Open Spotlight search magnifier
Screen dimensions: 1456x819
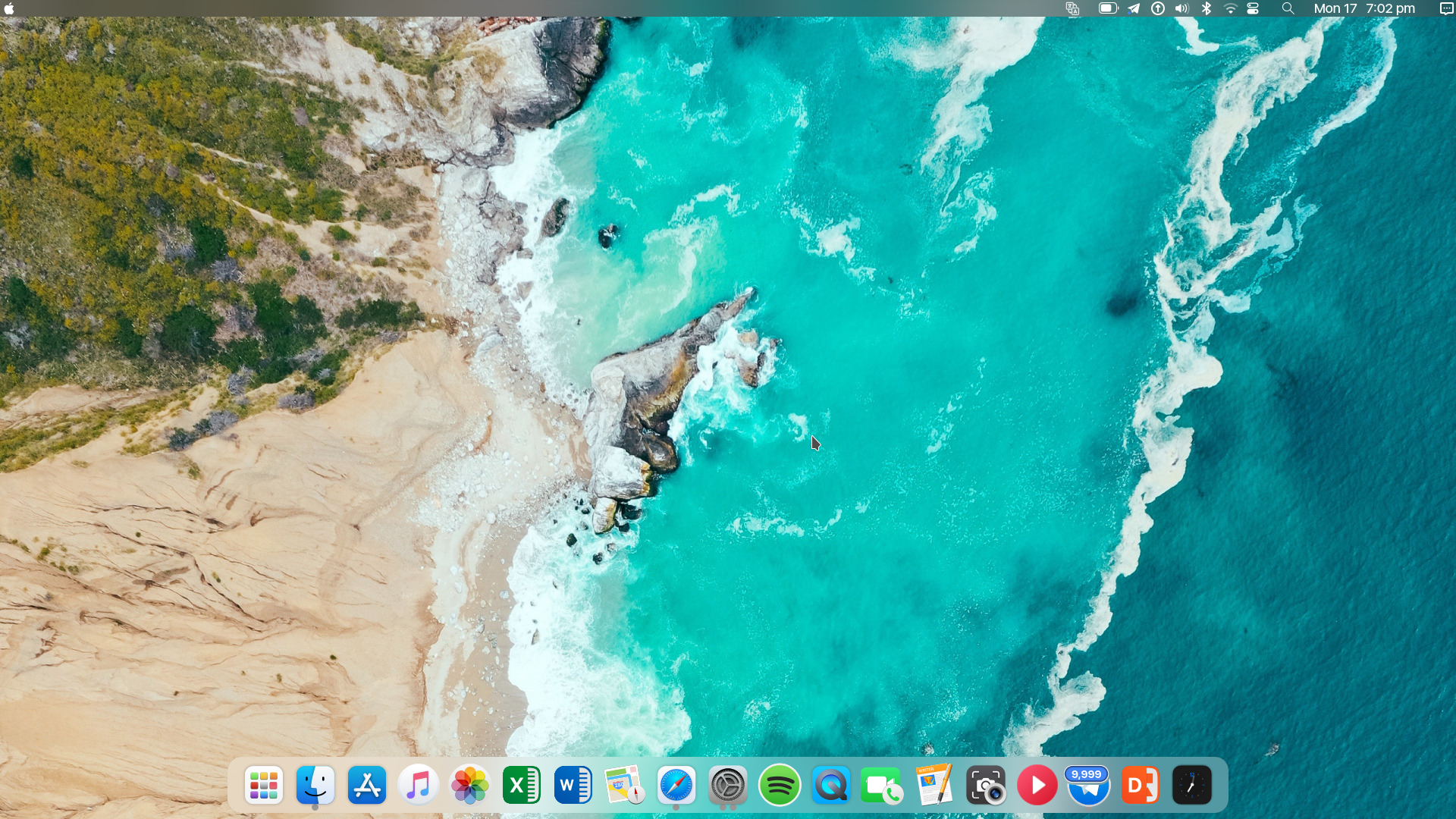1288,8
